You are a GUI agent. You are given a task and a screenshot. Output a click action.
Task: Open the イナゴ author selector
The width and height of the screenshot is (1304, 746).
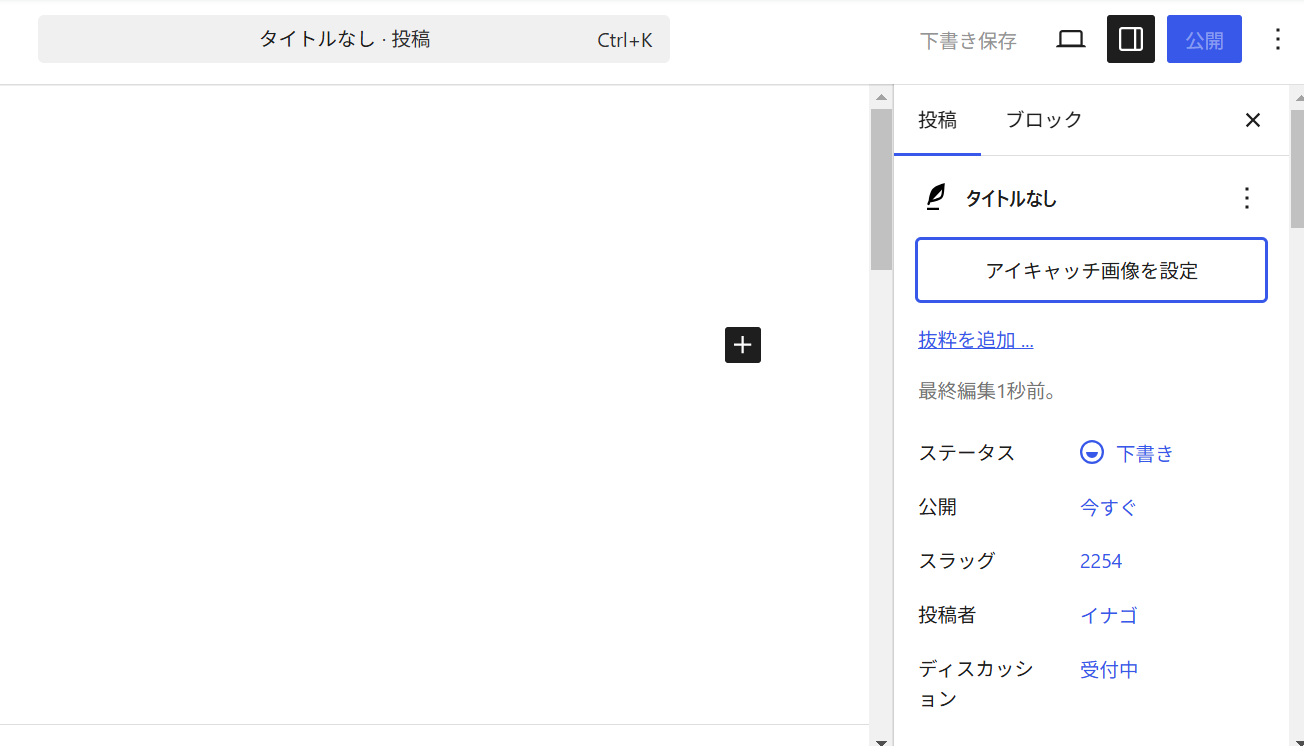point(1108,615)
